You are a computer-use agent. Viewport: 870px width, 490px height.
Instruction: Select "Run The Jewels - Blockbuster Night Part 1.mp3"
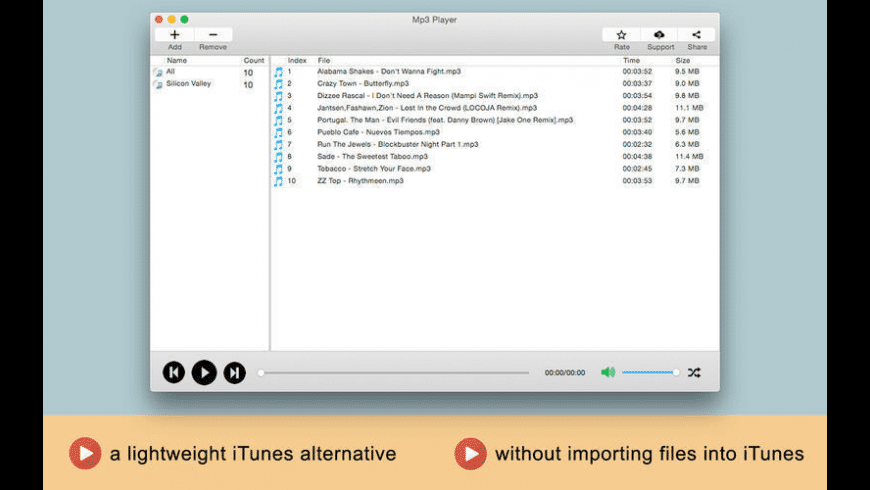point(397,144)
